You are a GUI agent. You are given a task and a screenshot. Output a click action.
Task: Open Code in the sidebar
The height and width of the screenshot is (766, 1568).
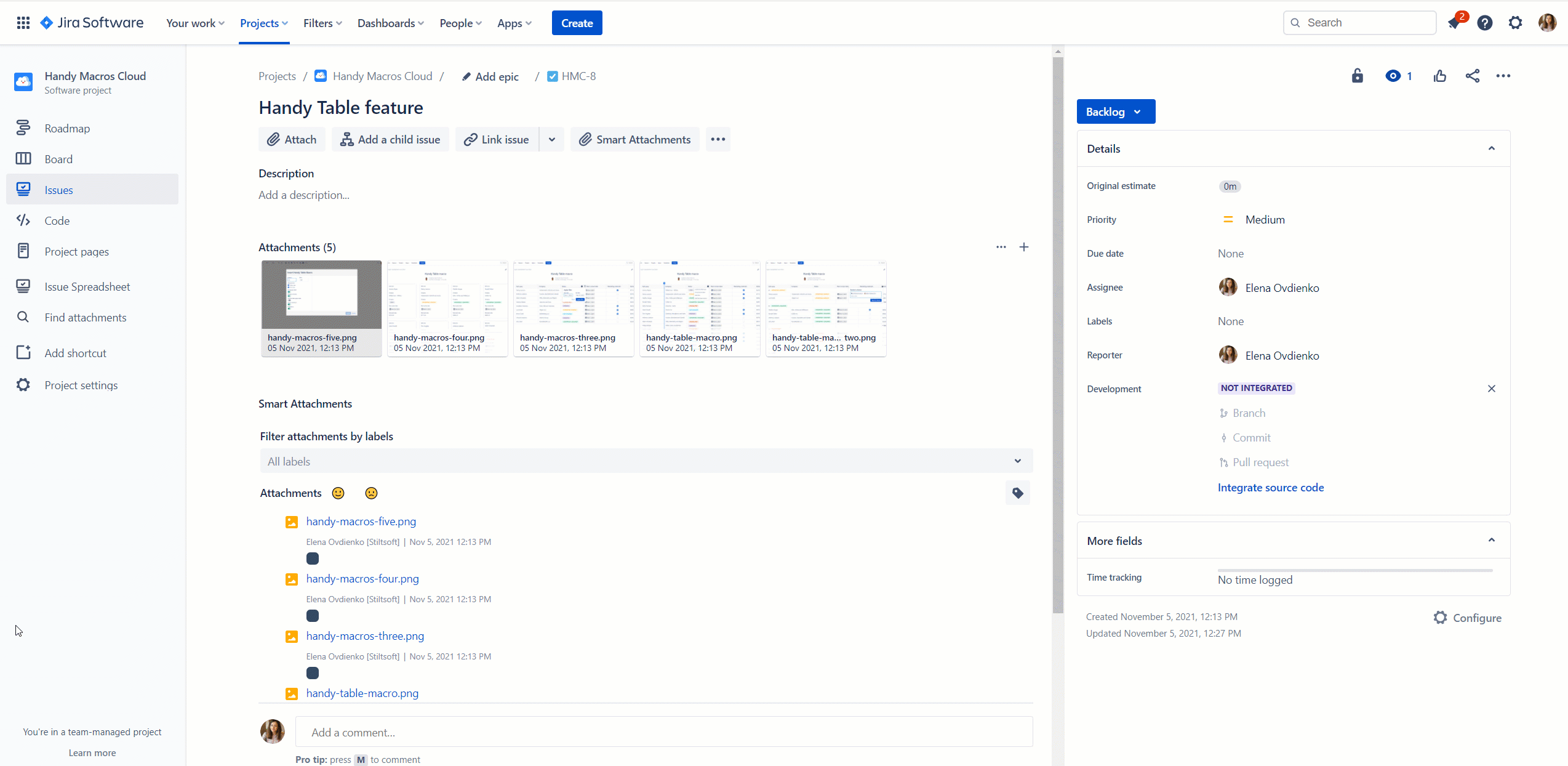(x=92, y=220)
